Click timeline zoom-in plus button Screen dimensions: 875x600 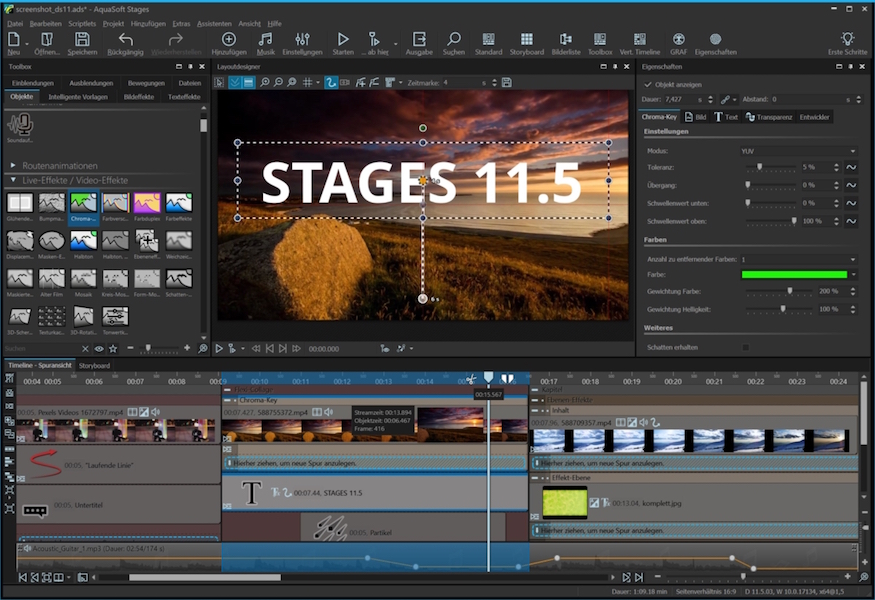[848, 577]
